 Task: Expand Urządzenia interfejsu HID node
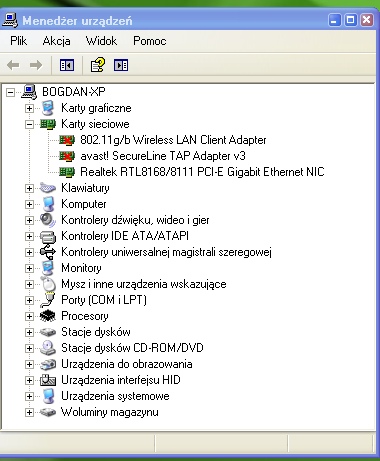[29, 380]
